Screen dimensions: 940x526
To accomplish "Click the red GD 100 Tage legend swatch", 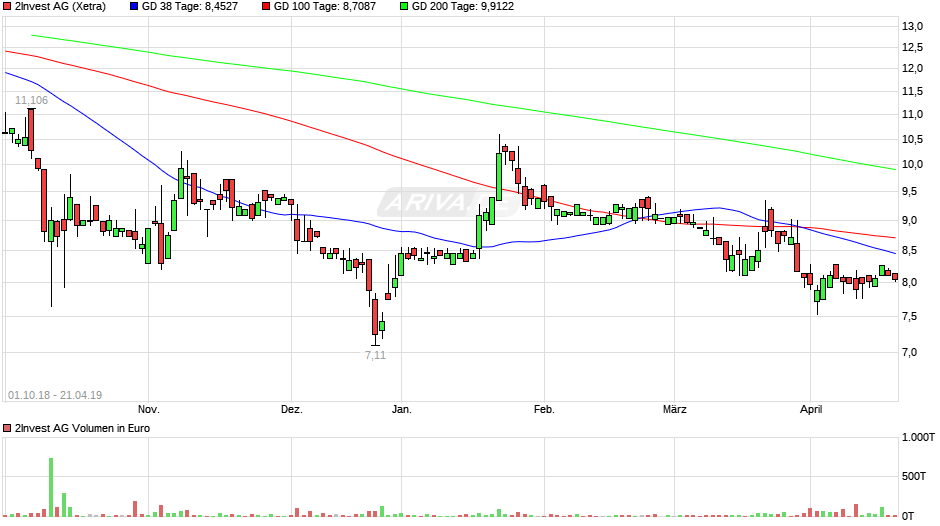I will tap(266, 7).
